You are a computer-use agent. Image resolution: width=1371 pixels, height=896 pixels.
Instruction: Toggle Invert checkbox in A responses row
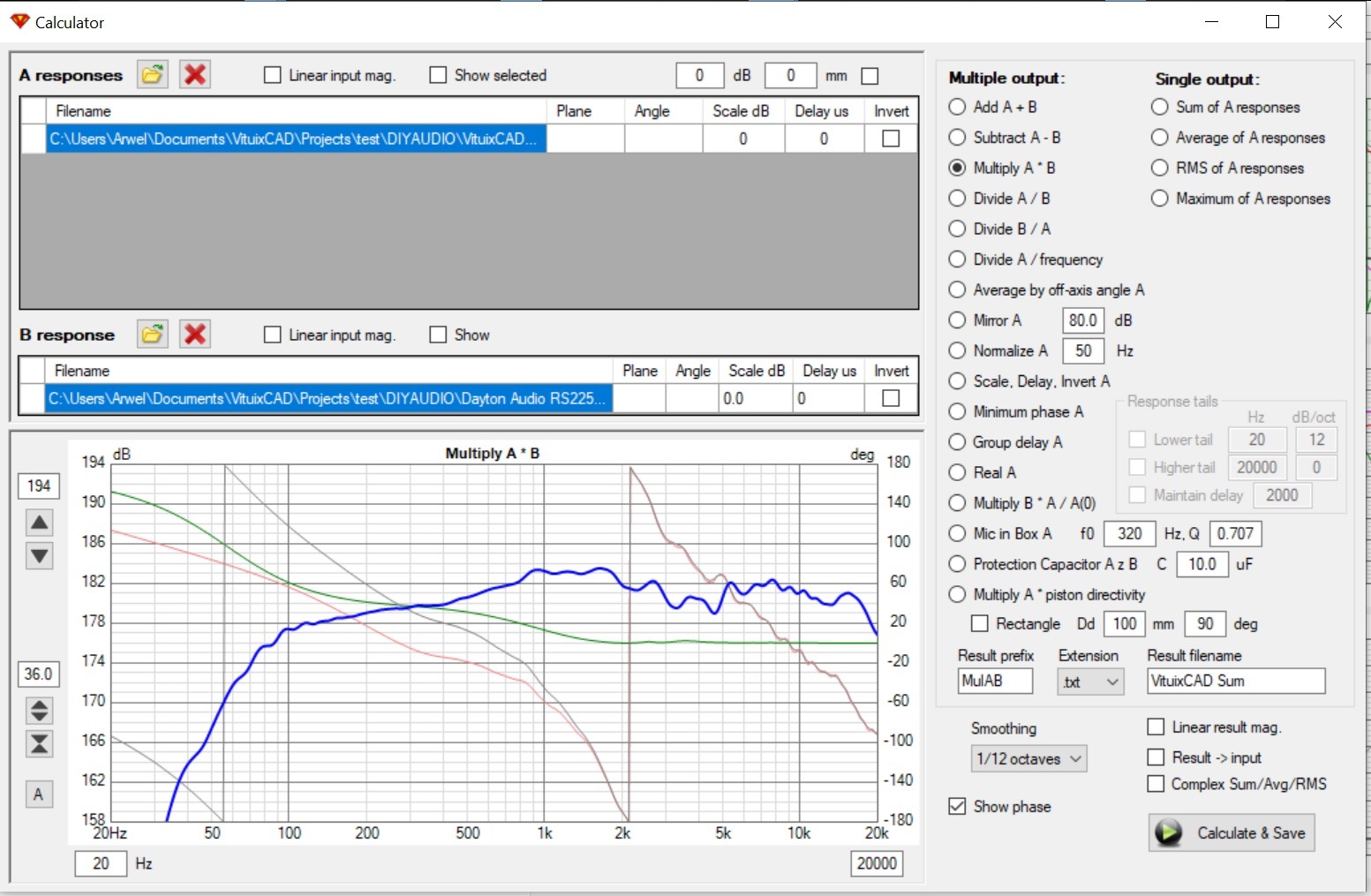[891, 139]
